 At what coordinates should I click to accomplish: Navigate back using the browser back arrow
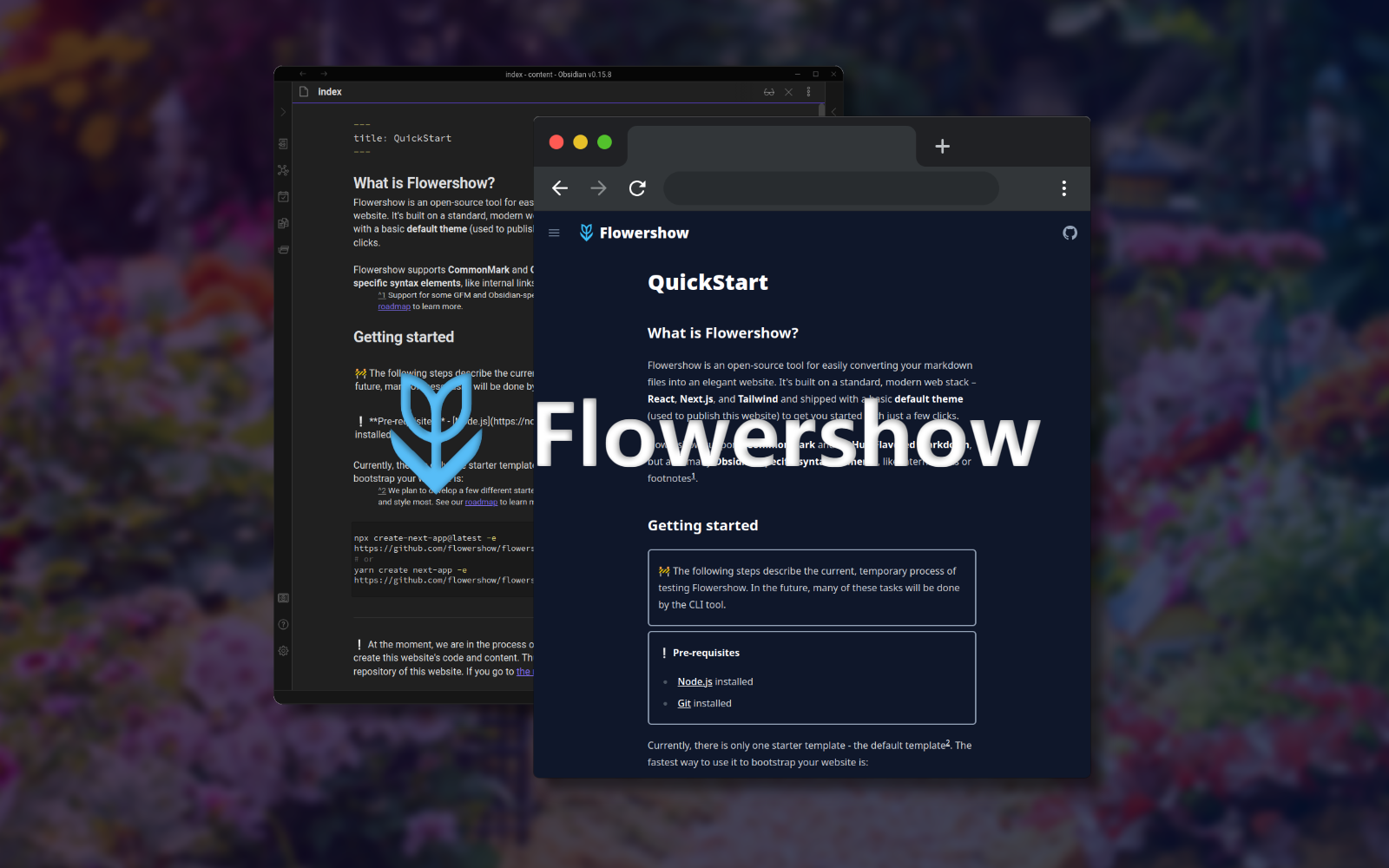click(559, 188)
